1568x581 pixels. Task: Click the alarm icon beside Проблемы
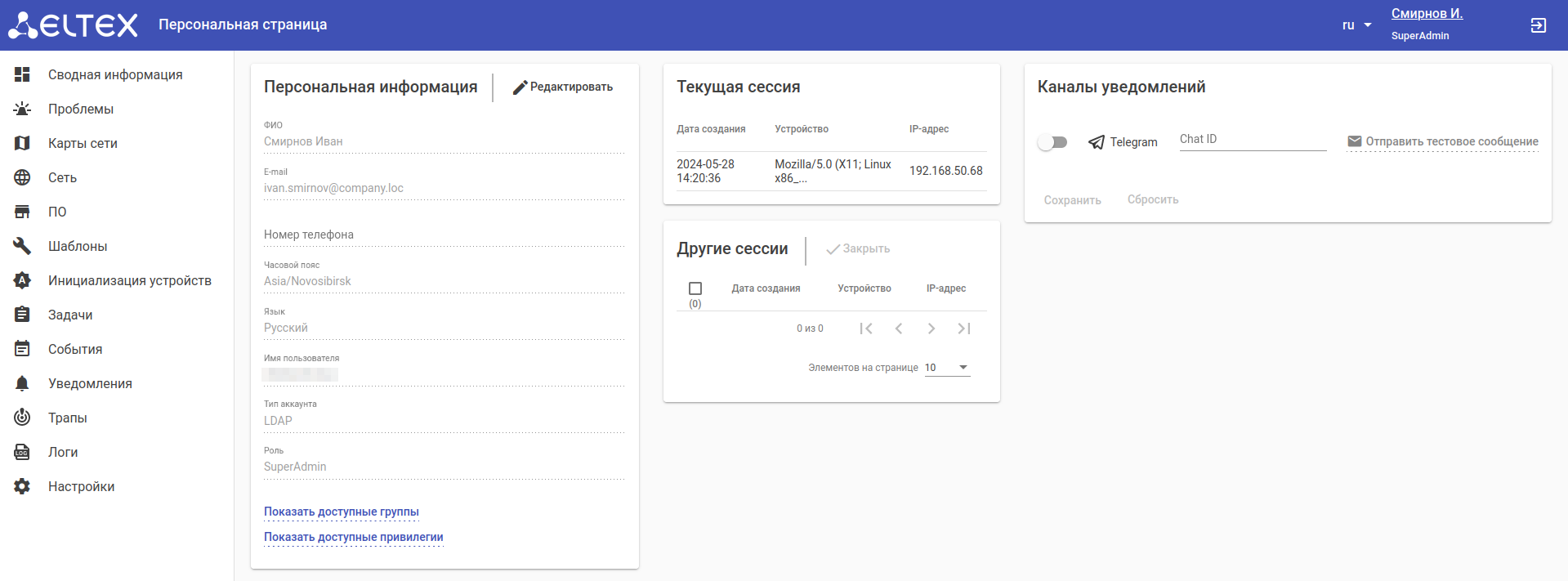22,109
